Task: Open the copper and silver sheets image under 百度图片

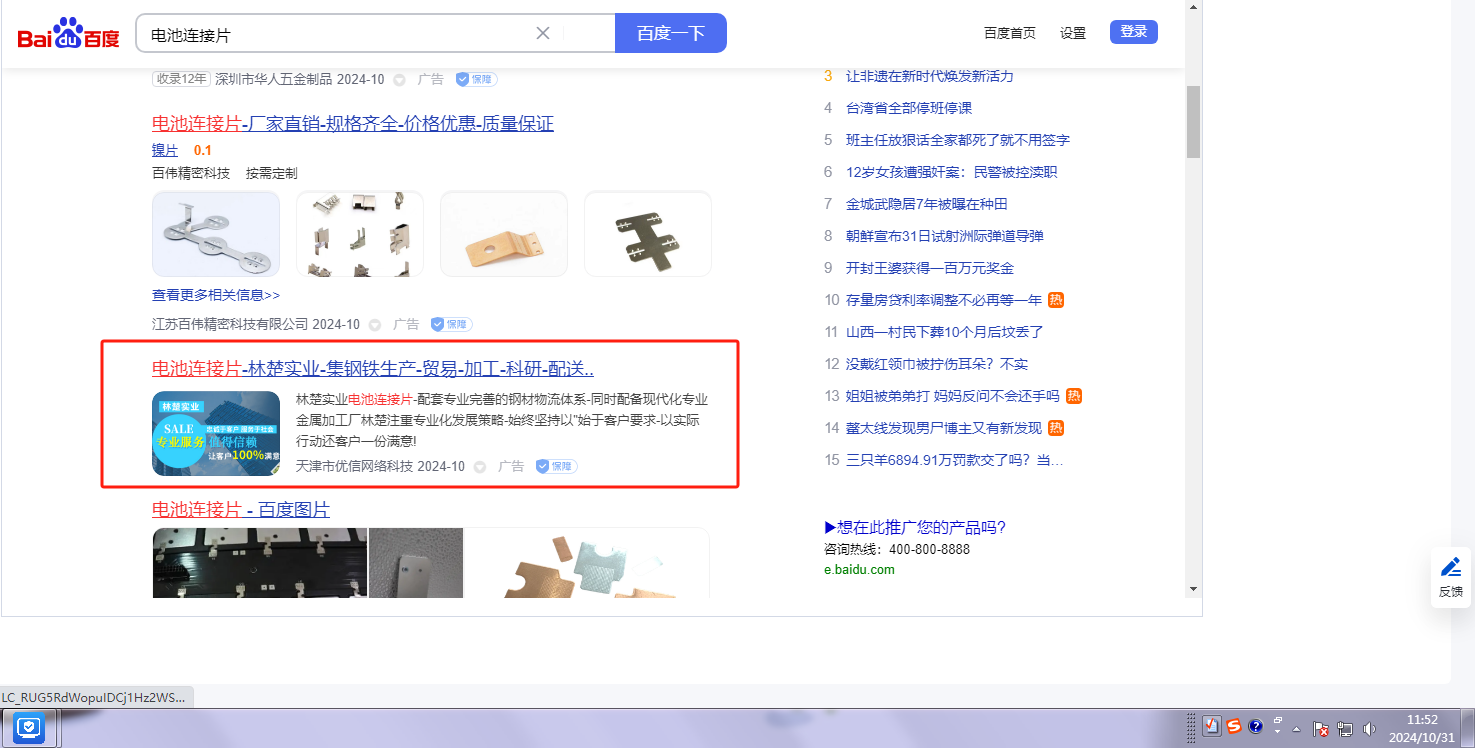Action: tap(587, 563)
